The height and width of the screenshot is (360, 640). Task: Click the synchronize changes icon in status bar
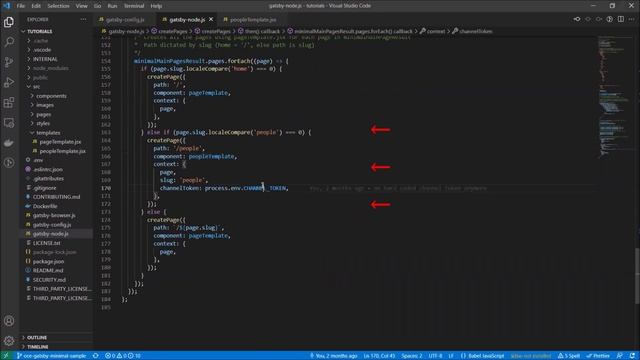pyautogui.click(x=96, y=356)
